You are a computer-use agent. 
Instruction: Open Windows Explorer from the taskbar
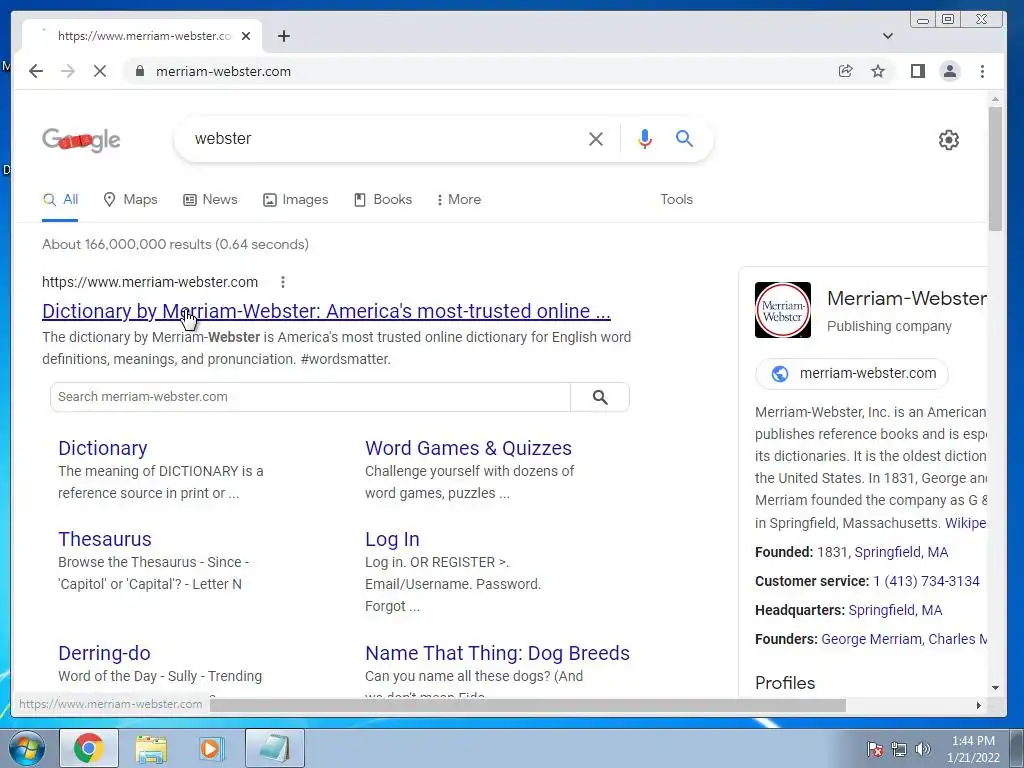coord(151,748)
